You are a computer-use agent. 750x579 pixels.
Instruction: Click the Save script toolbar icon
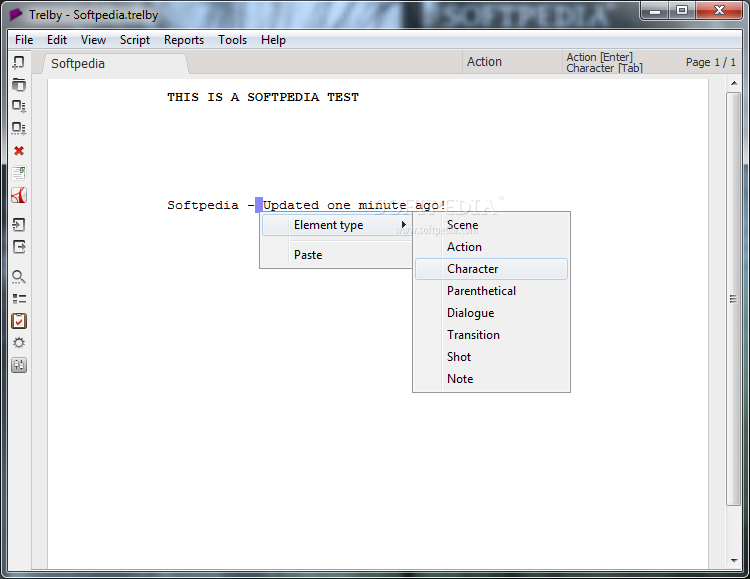[x=19, y=106]
